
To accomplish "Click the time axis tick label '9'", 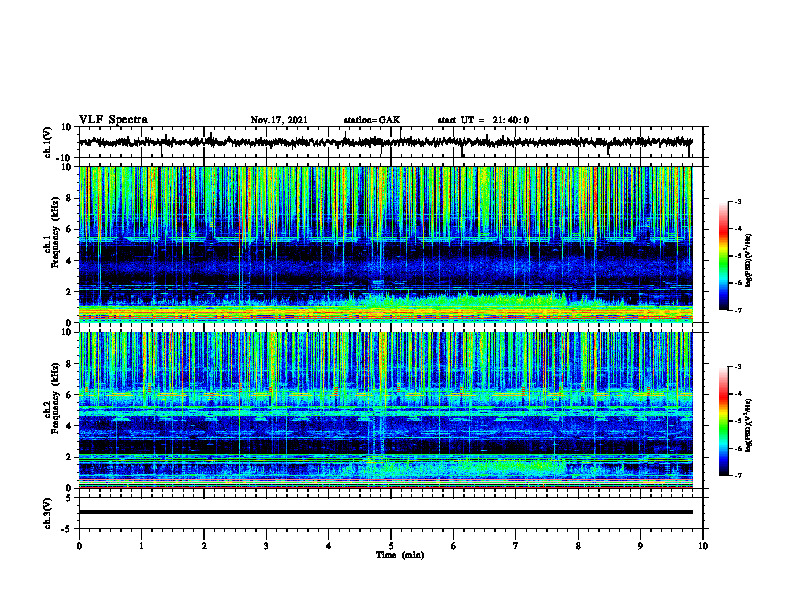I will 640,546.
